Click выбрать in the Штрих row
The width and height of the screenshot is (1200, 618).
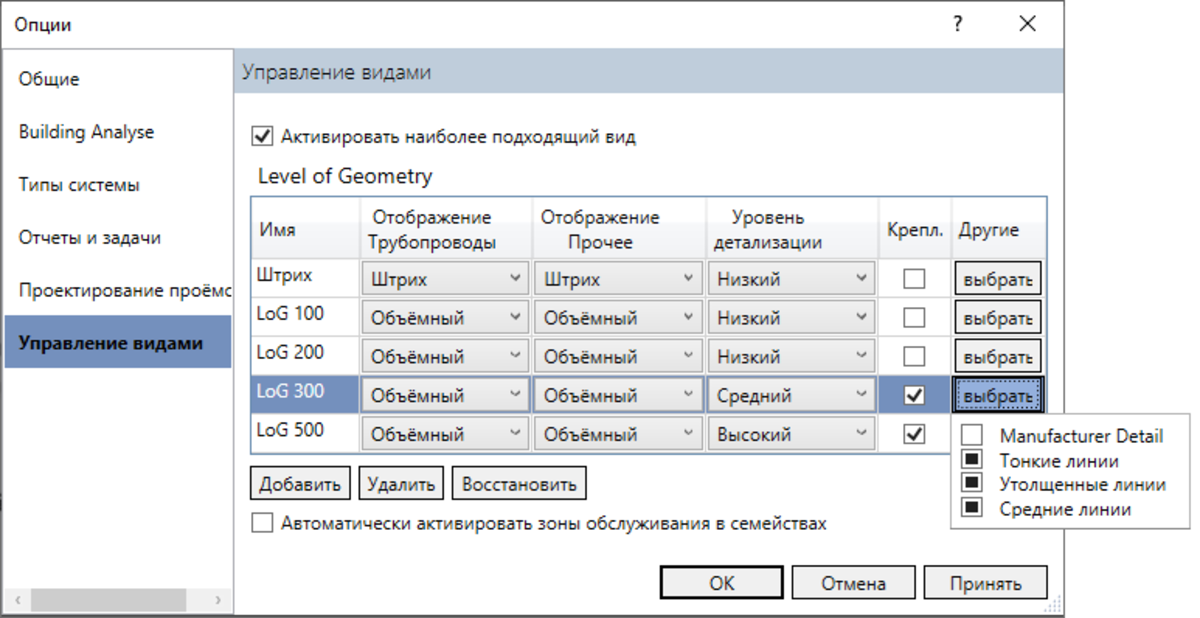coord(997,277)
